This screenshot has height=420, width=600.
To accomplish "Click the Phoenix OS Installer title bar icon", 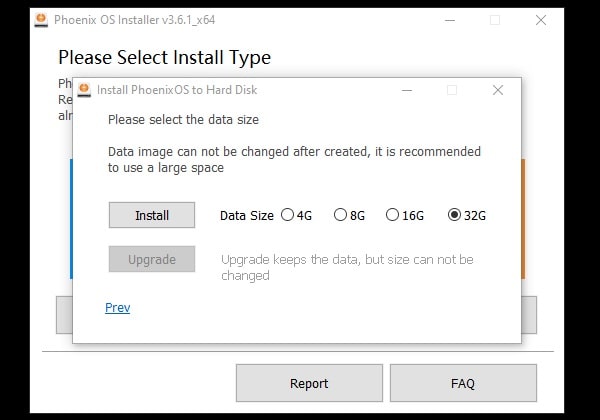I will pyautogui.click(x=41, y=20).
